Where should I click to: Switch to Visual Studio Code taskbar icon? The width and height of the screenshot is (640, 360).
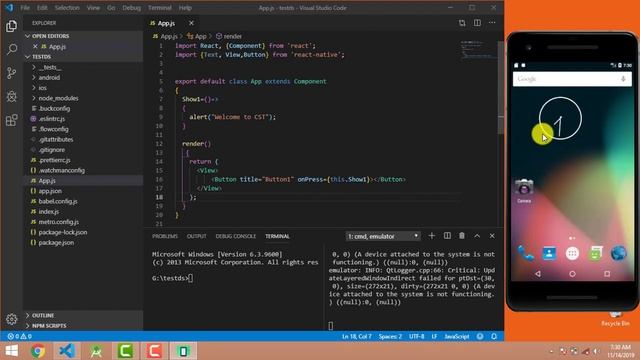67,351
